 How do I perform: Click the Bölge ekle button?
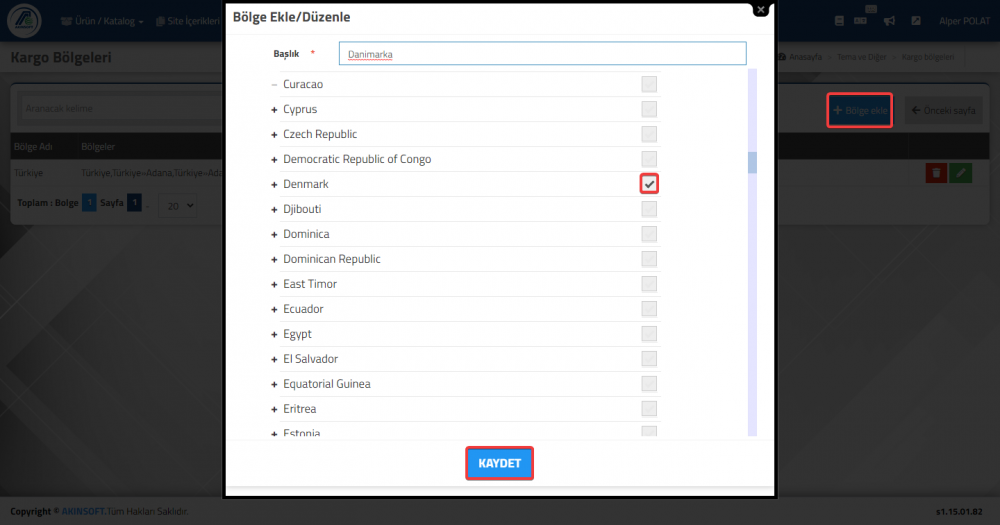pos(860,110)
